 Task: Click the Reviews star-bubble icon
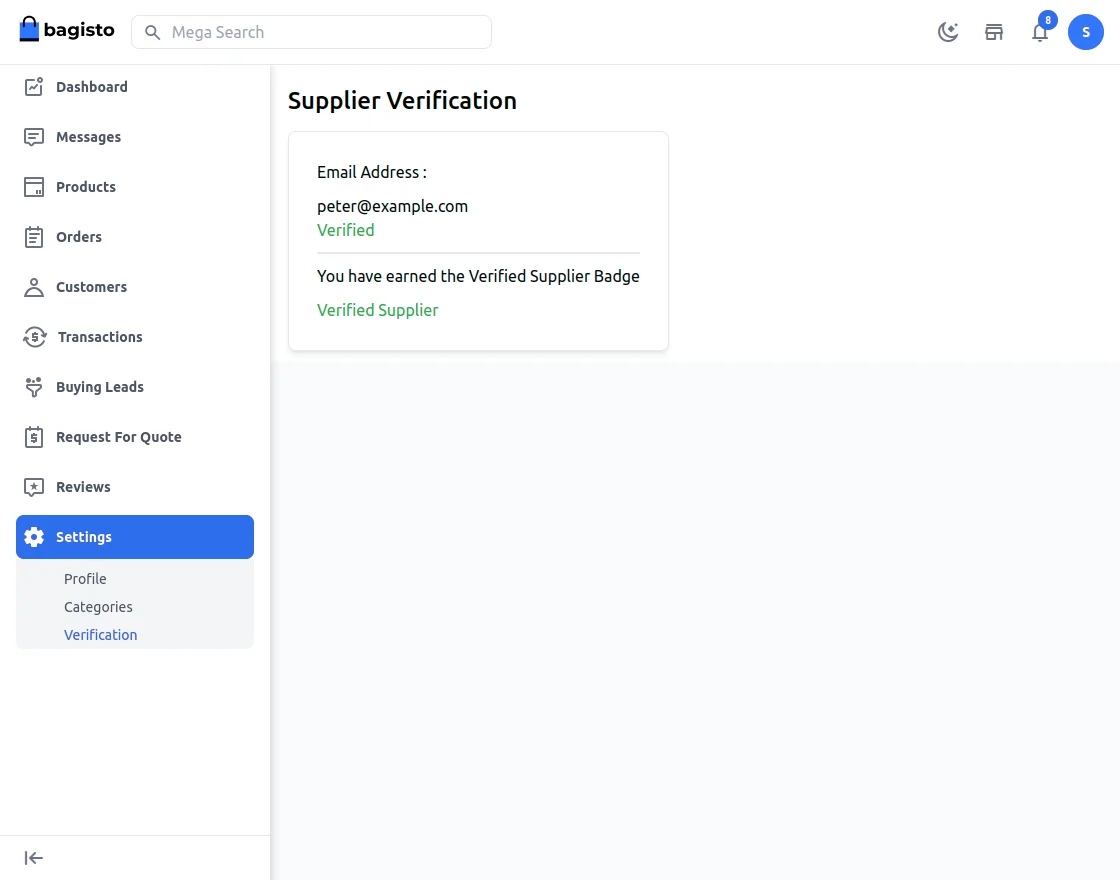pos(34,487)
